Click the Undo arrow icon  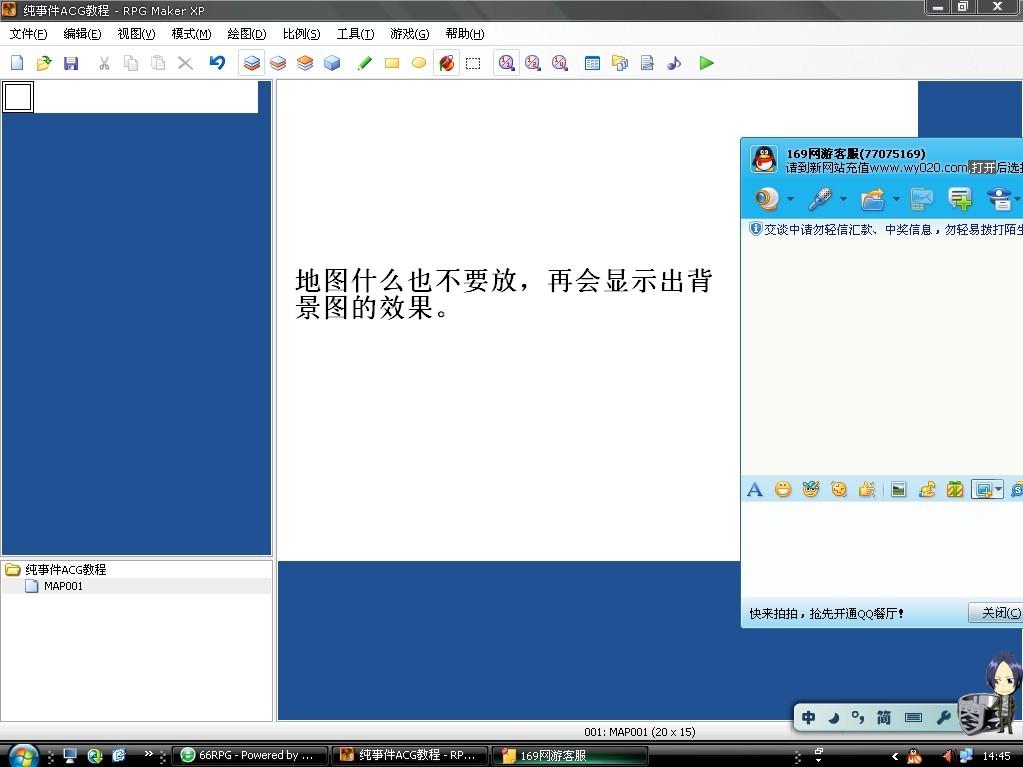pos(217,63)
